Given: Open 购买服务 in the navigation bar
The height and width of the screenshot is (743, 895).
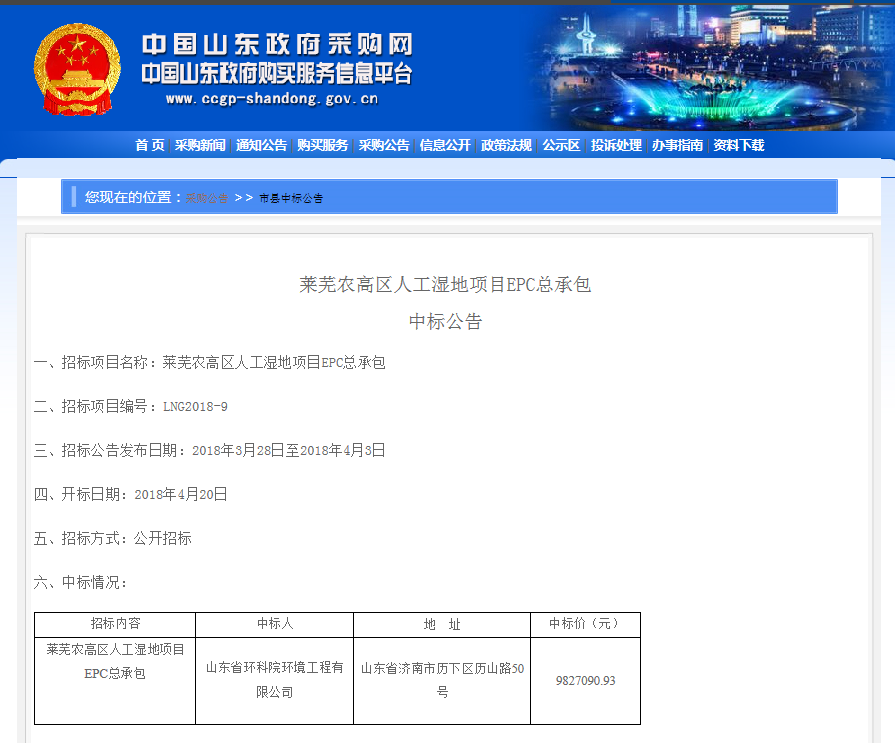Looking at the screenshot, I should 322,146.
